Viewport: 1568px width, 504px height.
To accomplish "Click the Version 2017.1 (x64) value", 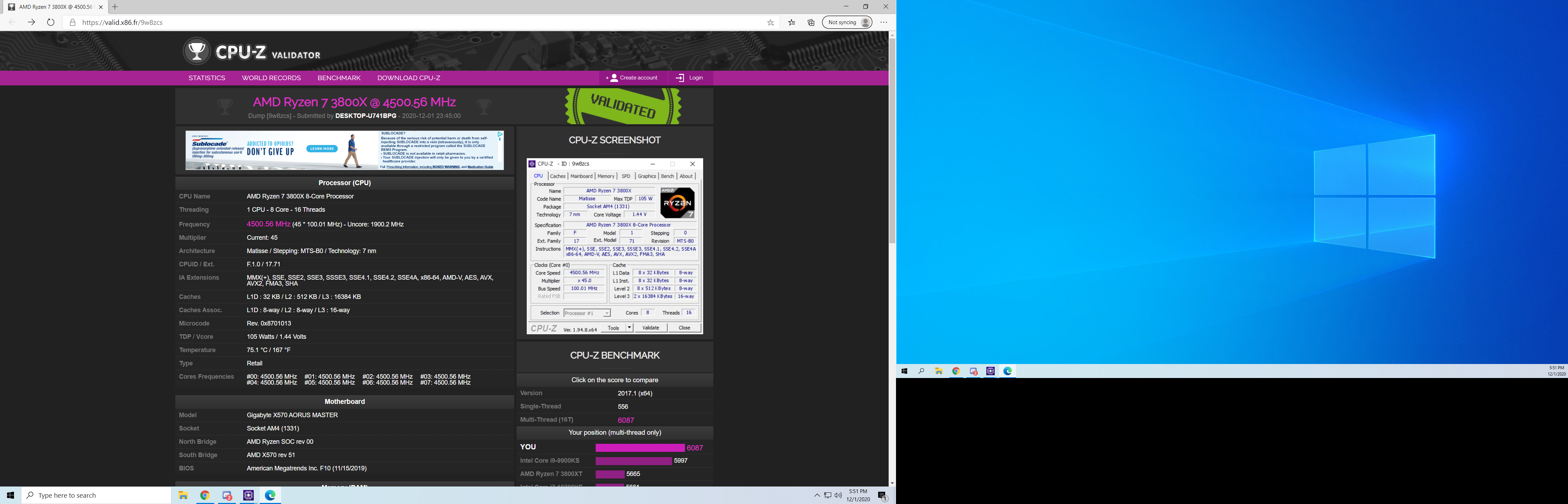I will click(635, 393).
